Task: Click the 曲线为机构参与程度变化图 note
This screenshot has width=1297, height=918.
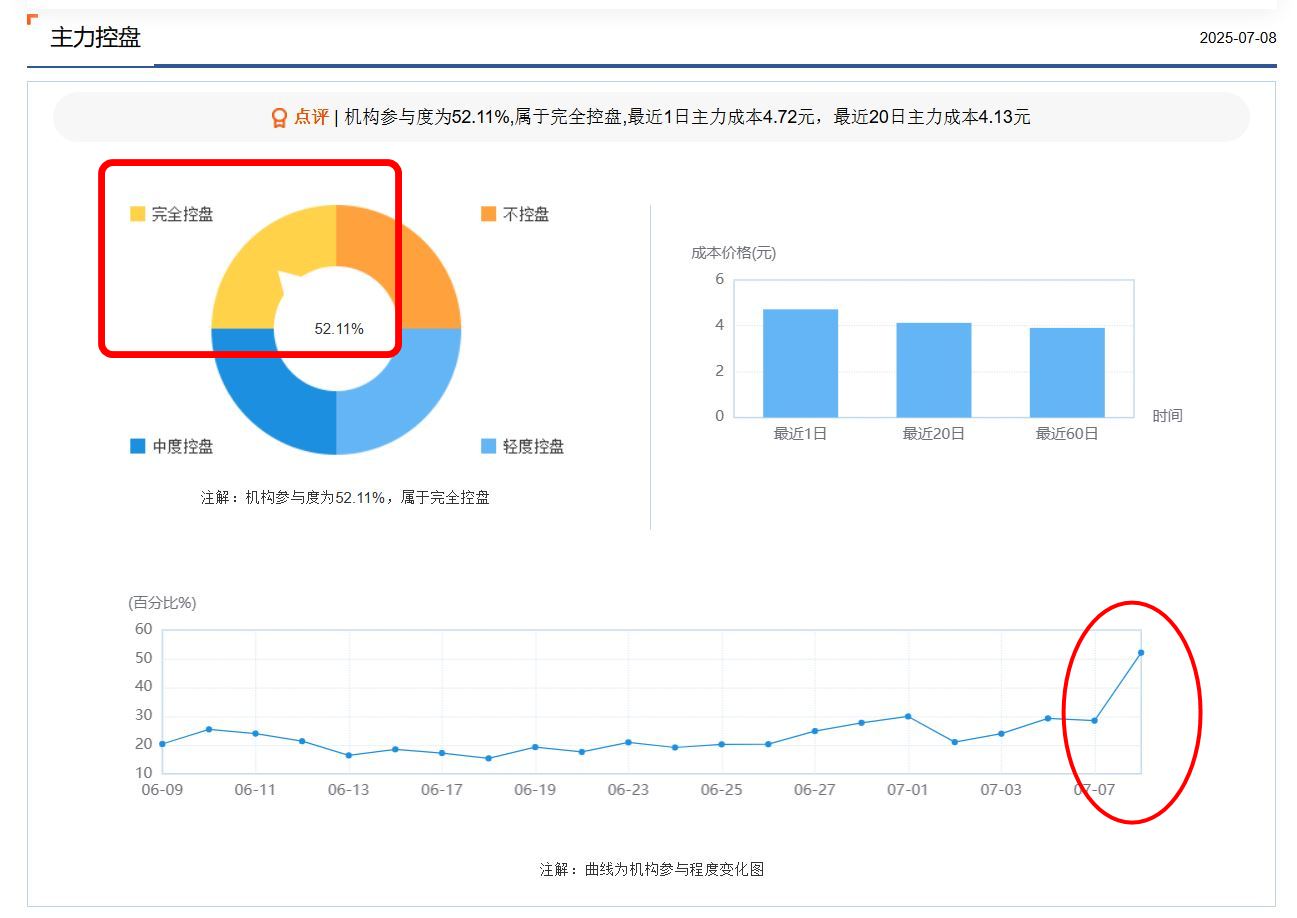Action: [674, 869]
